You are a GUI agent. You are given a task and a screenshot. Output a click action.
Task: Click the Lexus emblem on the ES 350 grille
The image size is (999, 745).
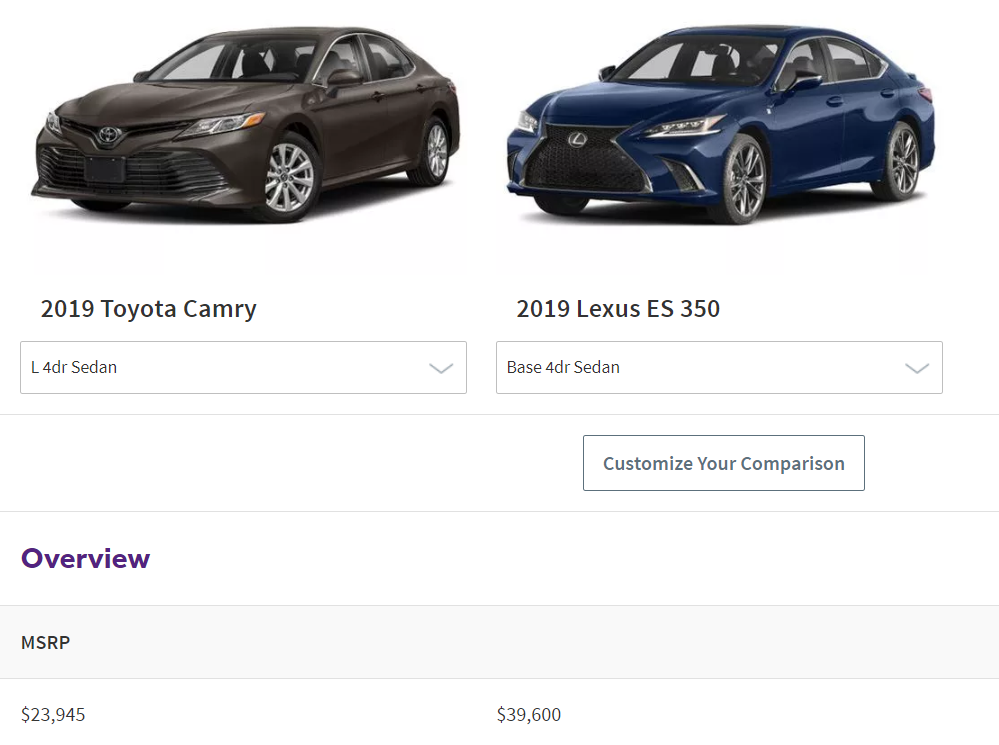coord(578,139)
